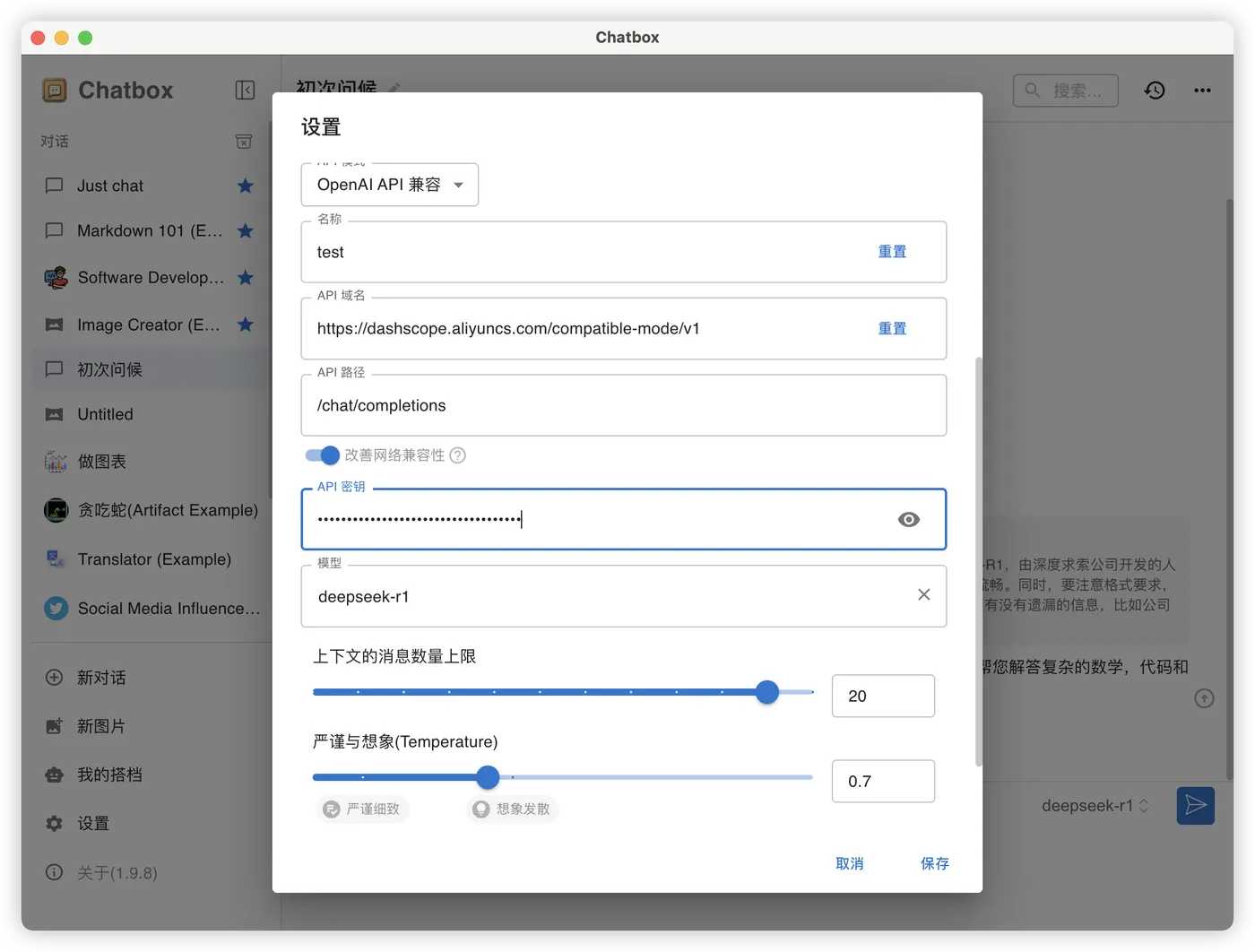1255x952 pixels.
Task: Toggle 改善网络兼容性 switch off
Action: coord(322,455)
